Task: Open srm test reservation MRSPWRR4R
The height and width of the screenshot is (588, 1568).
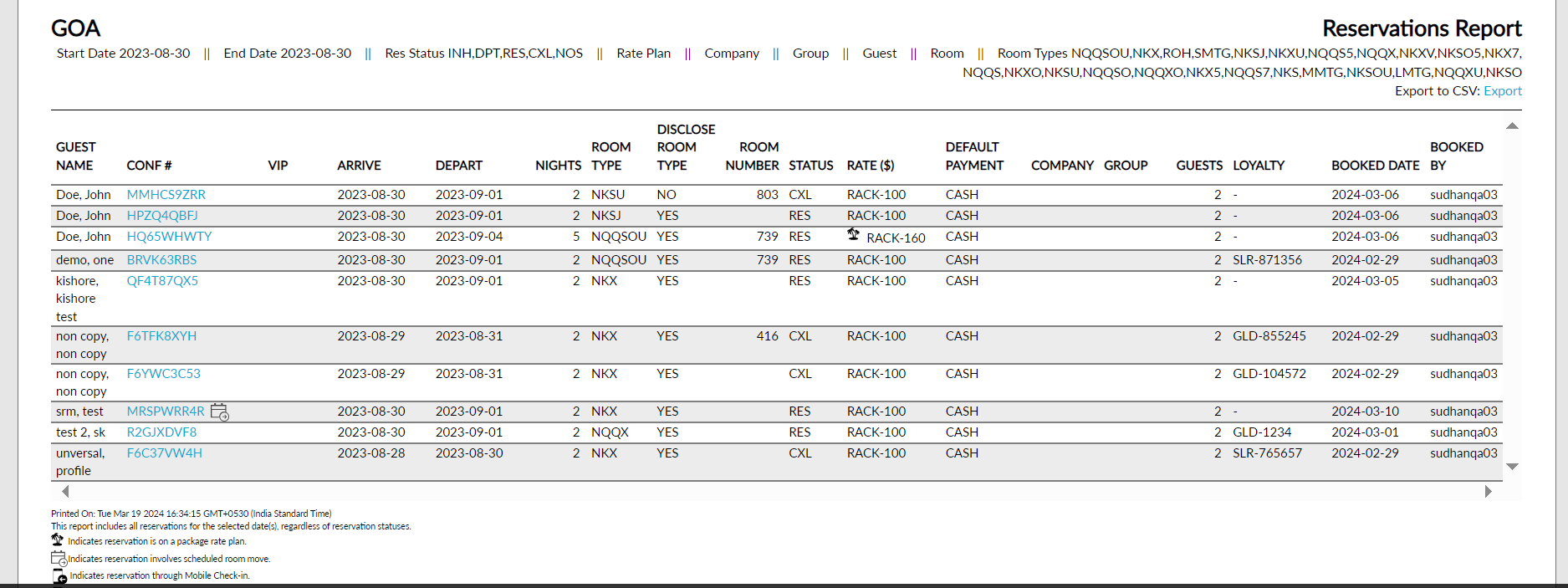Action: (x=166, y=412)
